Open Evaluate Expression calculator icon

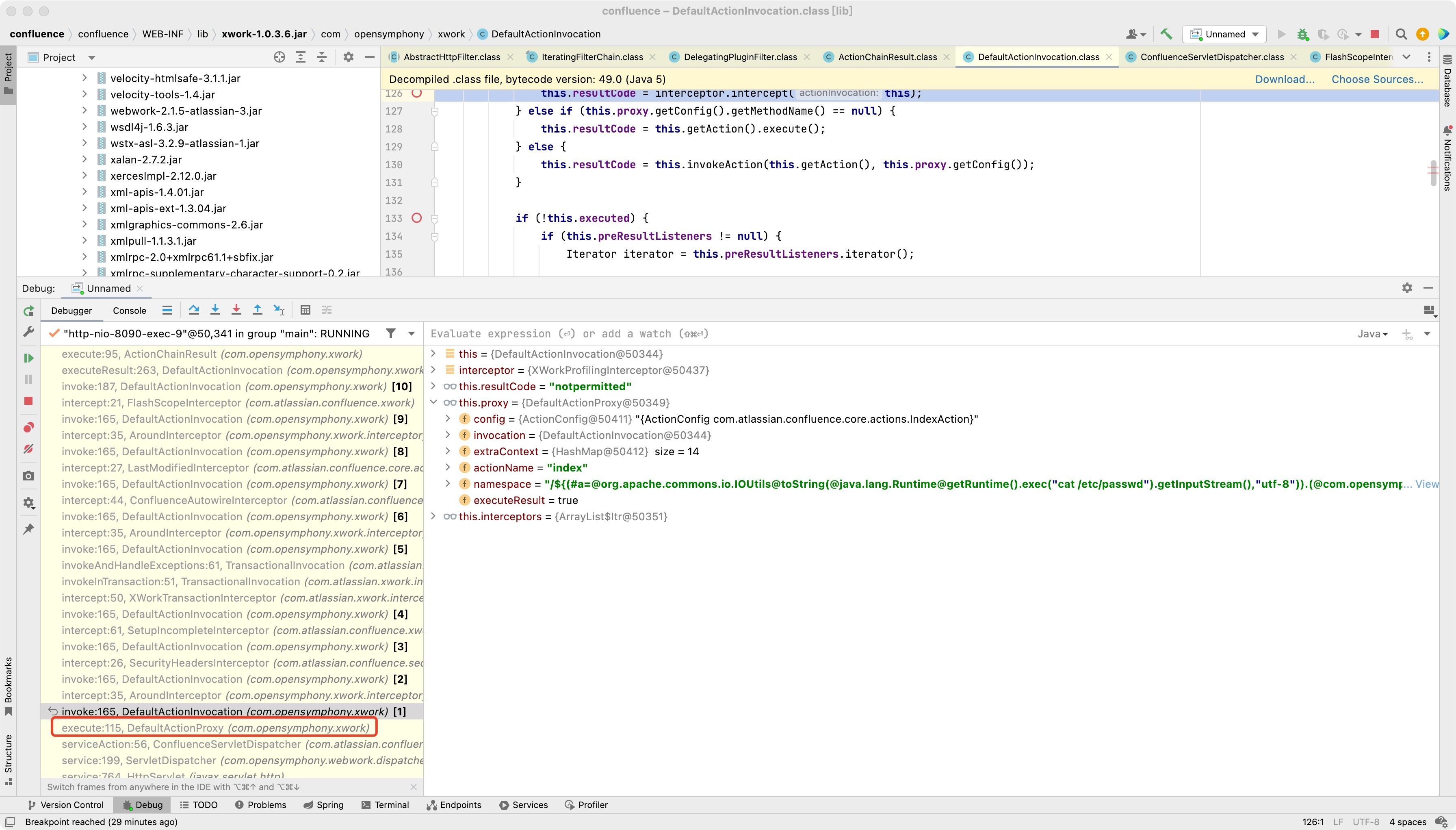305,310
